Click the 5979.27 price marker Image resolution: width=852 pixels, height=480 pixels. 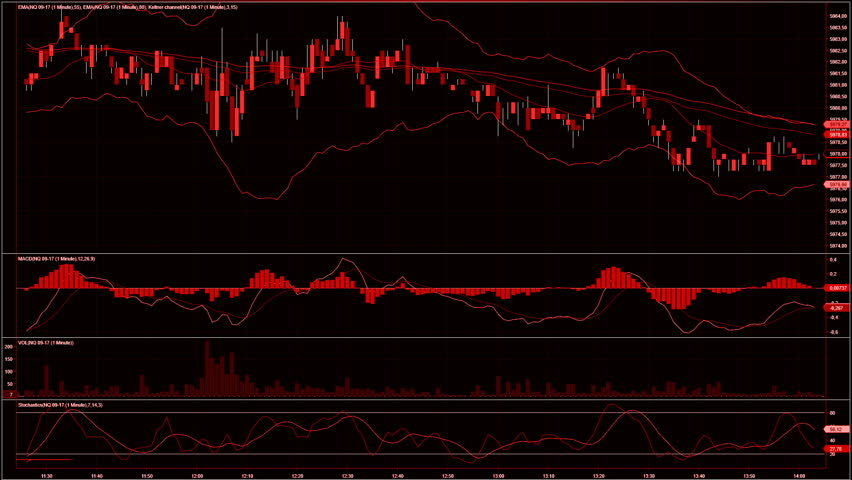(x=837, y=124)
